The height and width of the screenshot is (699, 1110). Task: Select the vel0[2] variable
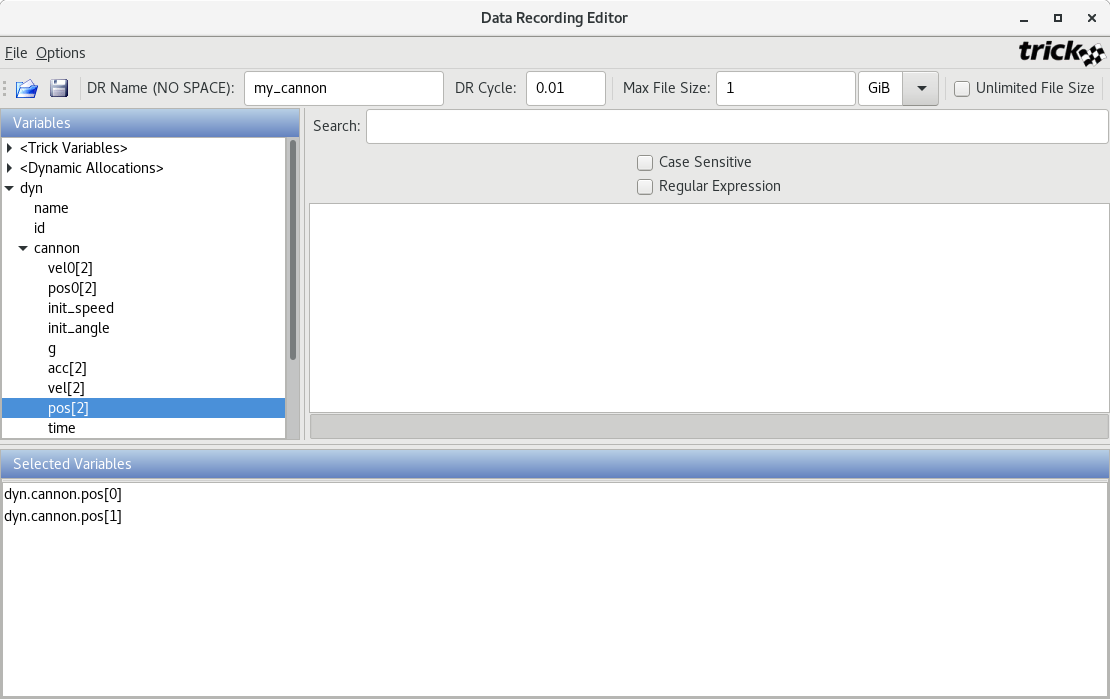tap(70, 268)
